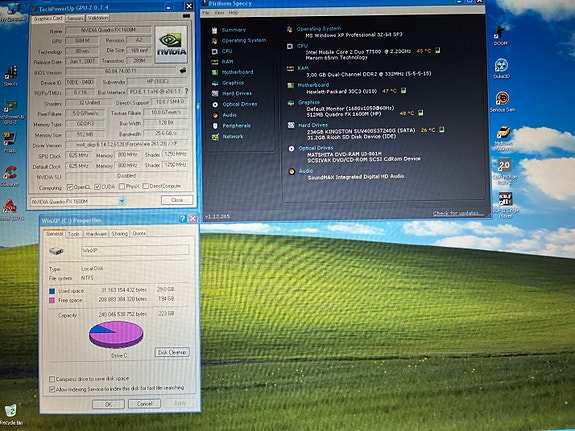
Task: Select CPU in the Speccy sidebar
Action: coord(227,51)
